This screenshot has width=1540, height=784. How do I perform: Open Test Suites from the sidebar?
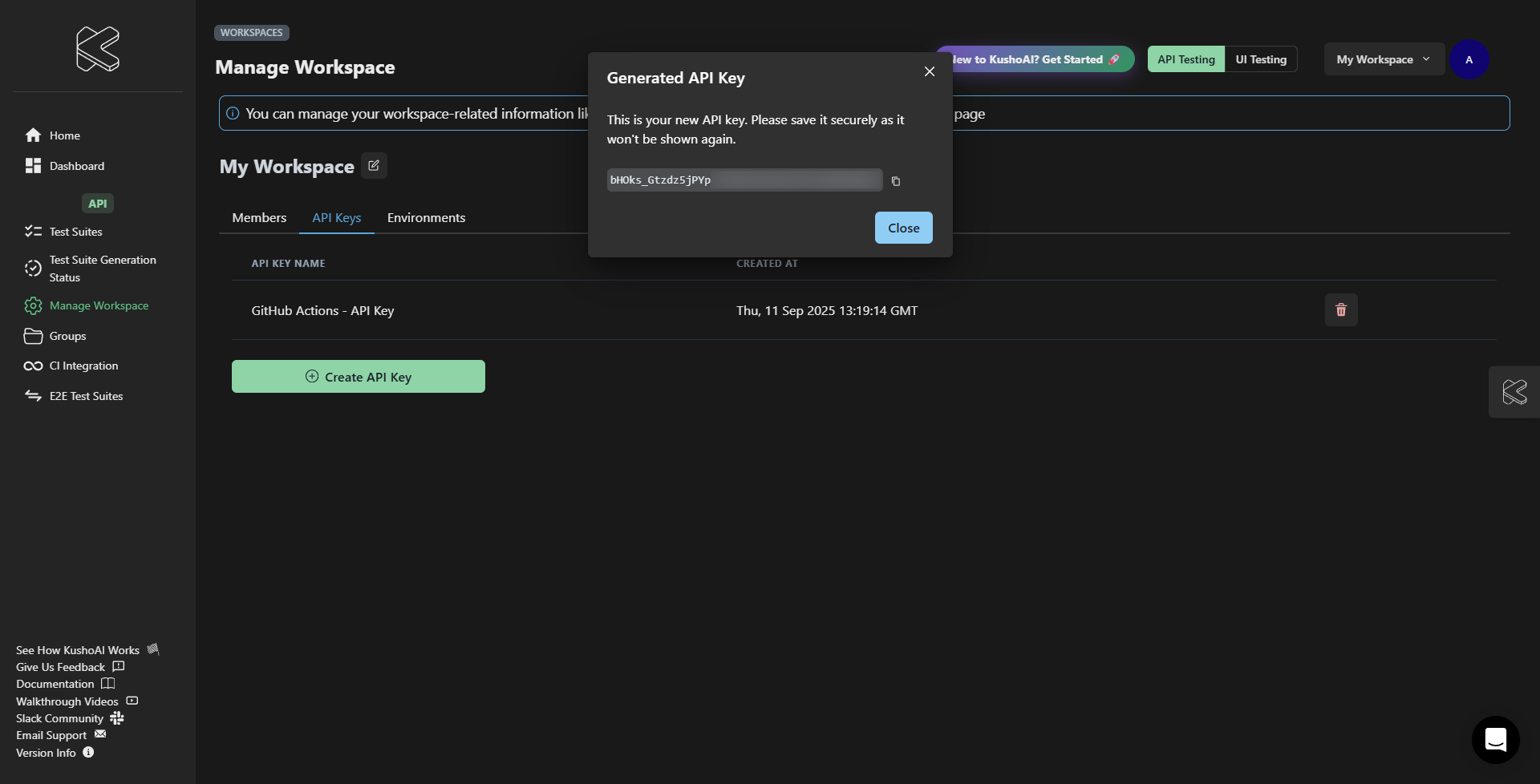pyautogui.click(x=76, y=232)
